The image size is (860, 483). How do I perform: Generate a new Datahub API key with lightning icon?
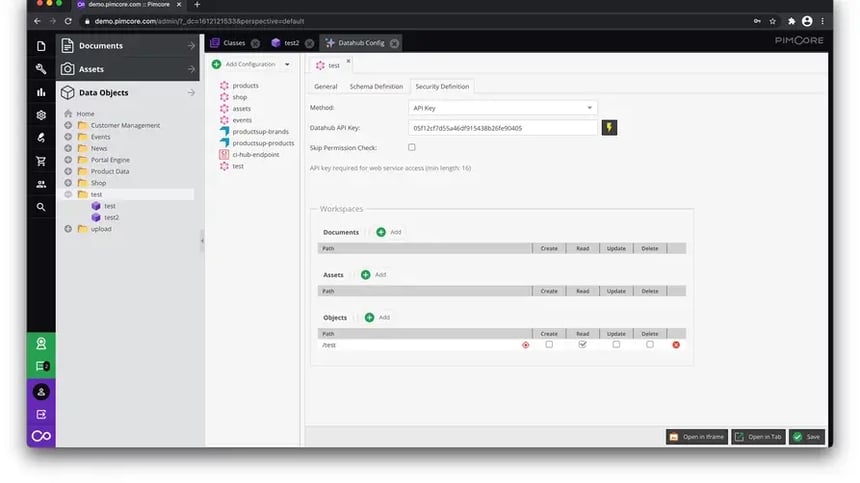(x=609, y=128)
